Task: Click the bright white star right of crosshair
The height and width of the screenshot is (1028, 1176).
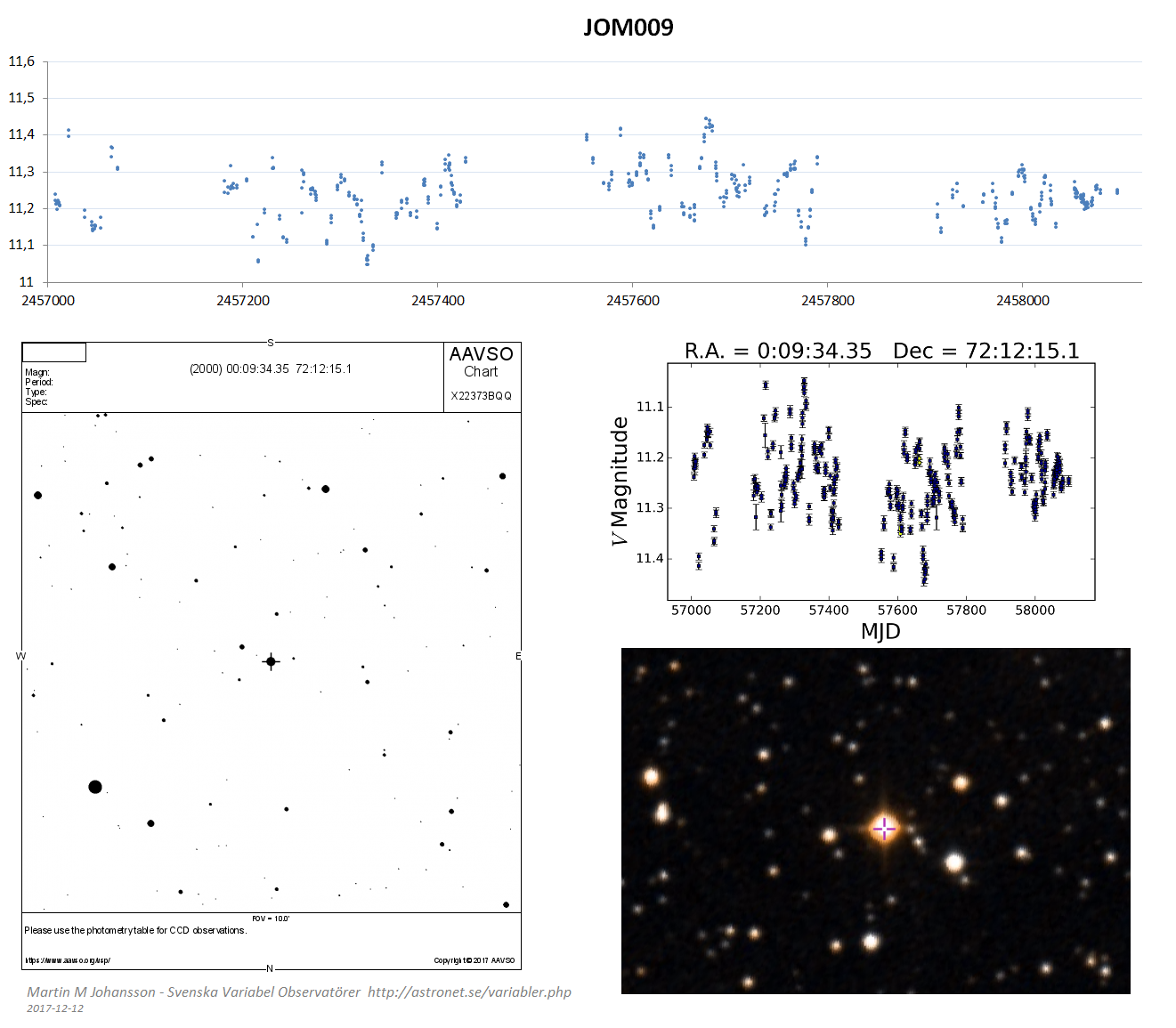Action: (954, 862)
